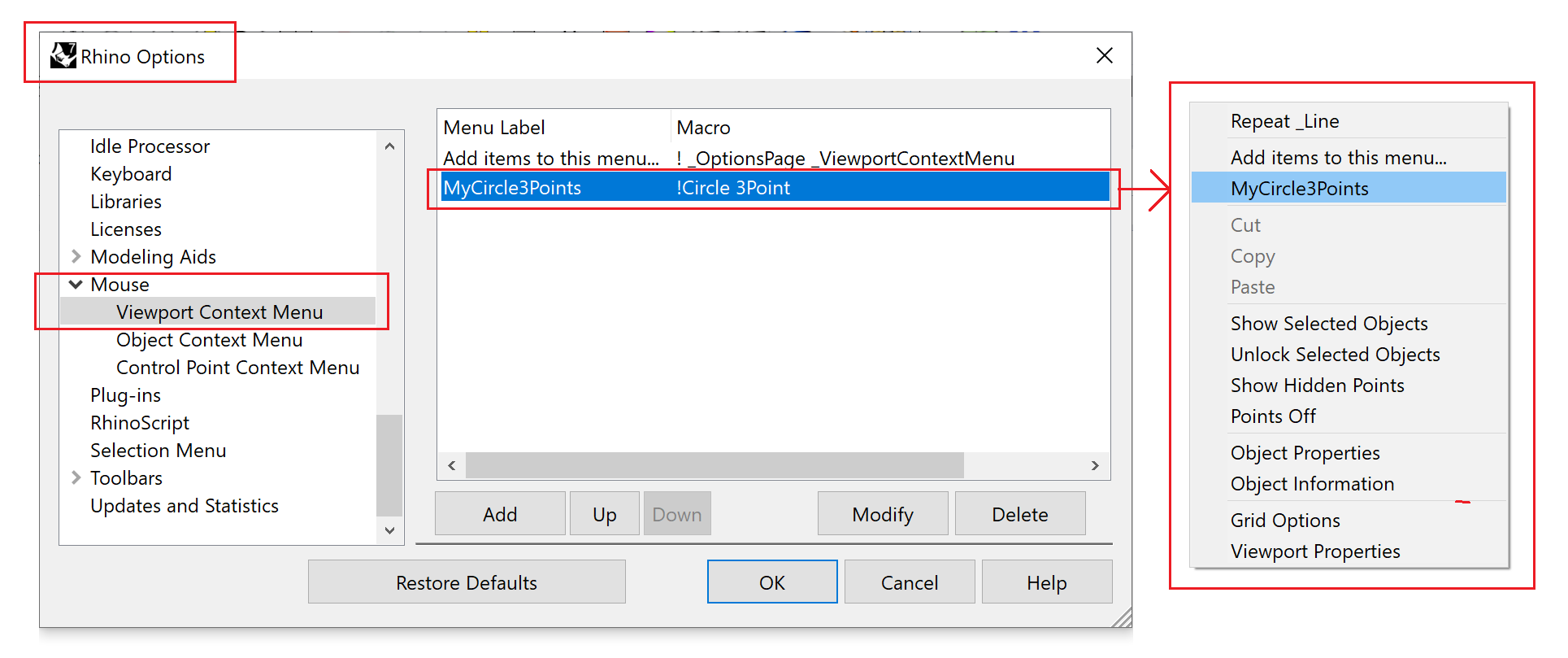Open Control Point Context Menu page
1568x658 pixels.
pyautogui.click(x=238, y=368)
